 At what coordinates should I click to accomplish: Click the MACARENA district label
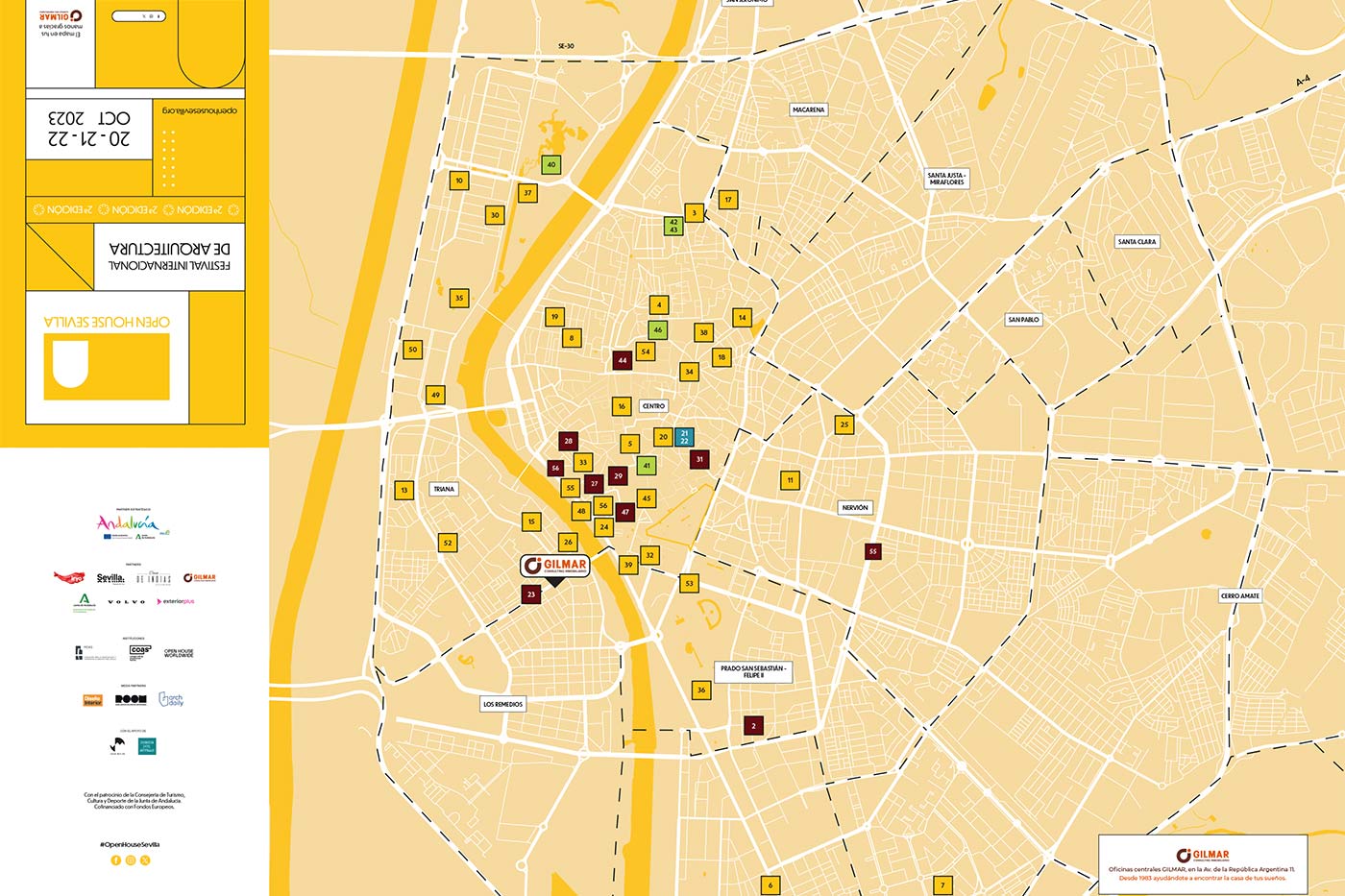click(808, 109)
